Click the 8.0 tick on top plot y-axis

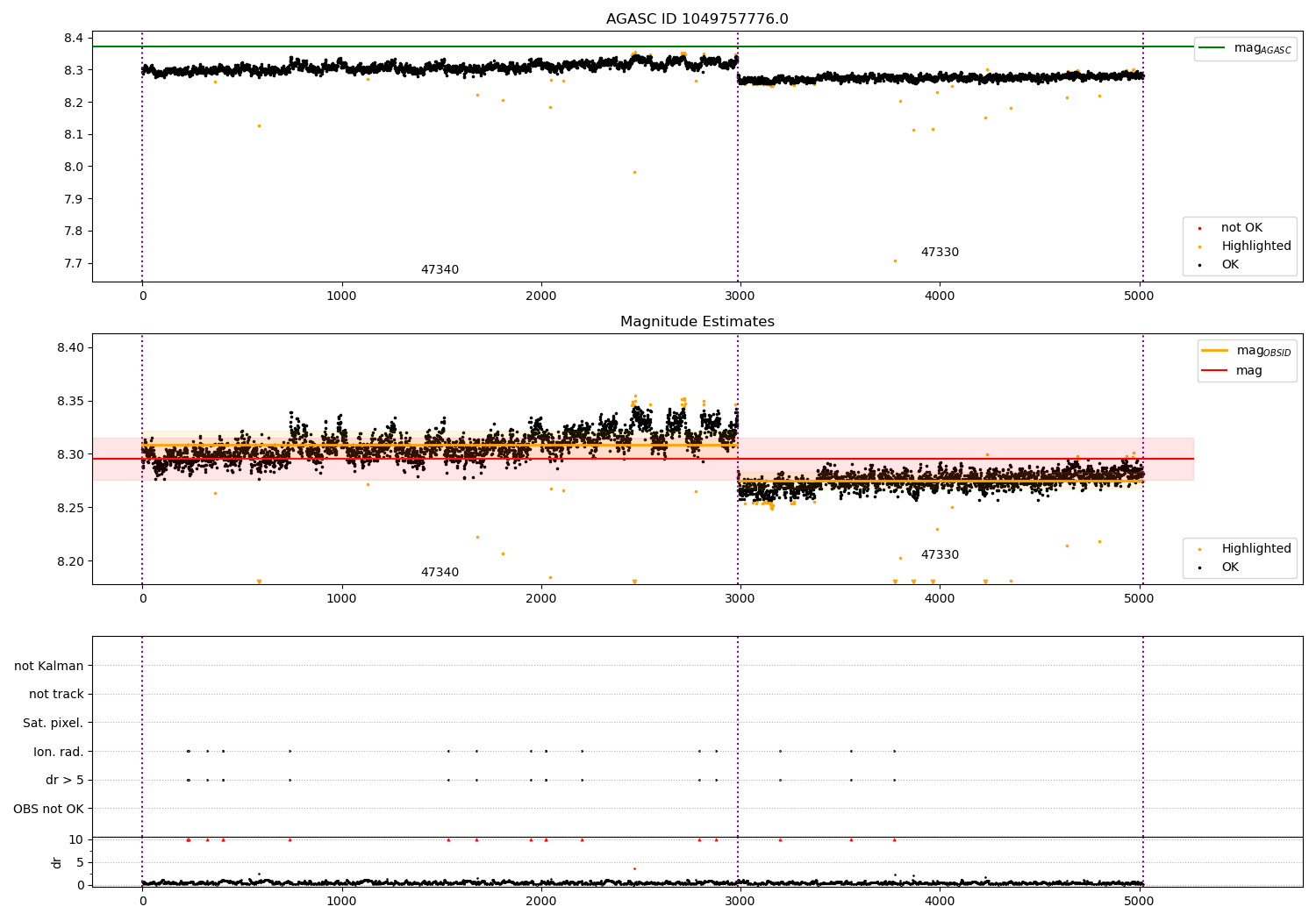74,167
